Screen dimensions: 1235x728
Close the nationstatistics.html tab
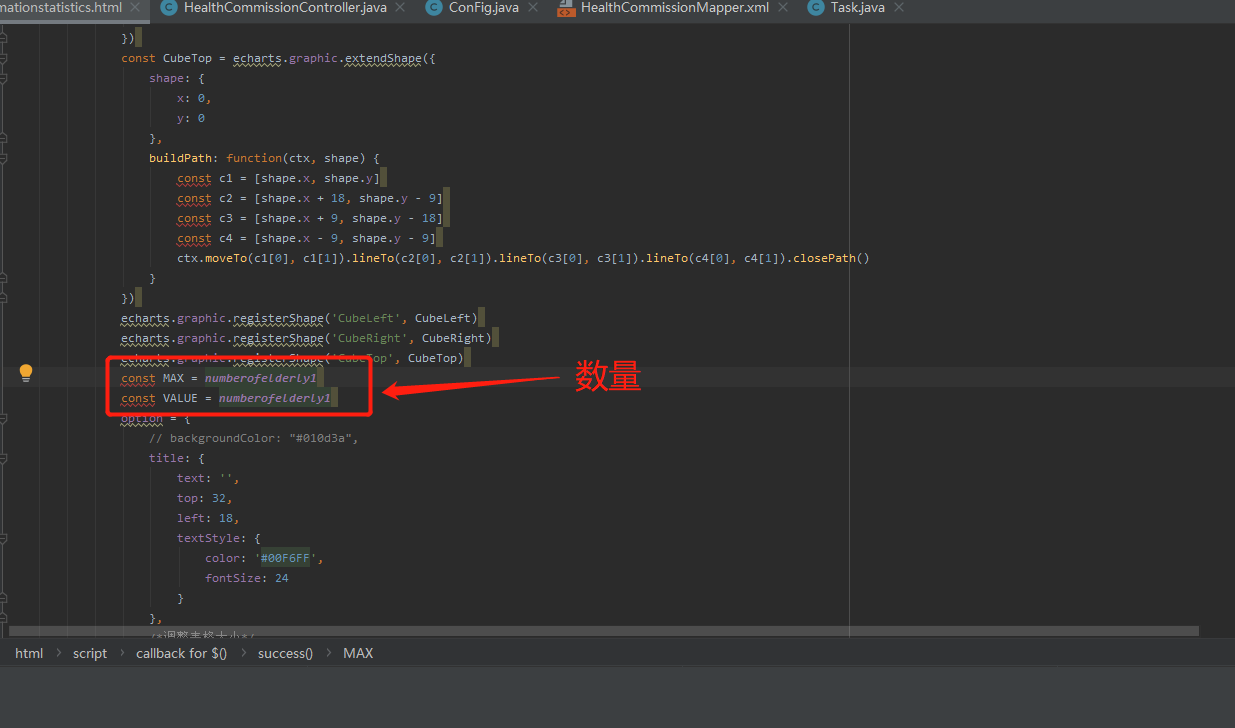click(137, 8)
